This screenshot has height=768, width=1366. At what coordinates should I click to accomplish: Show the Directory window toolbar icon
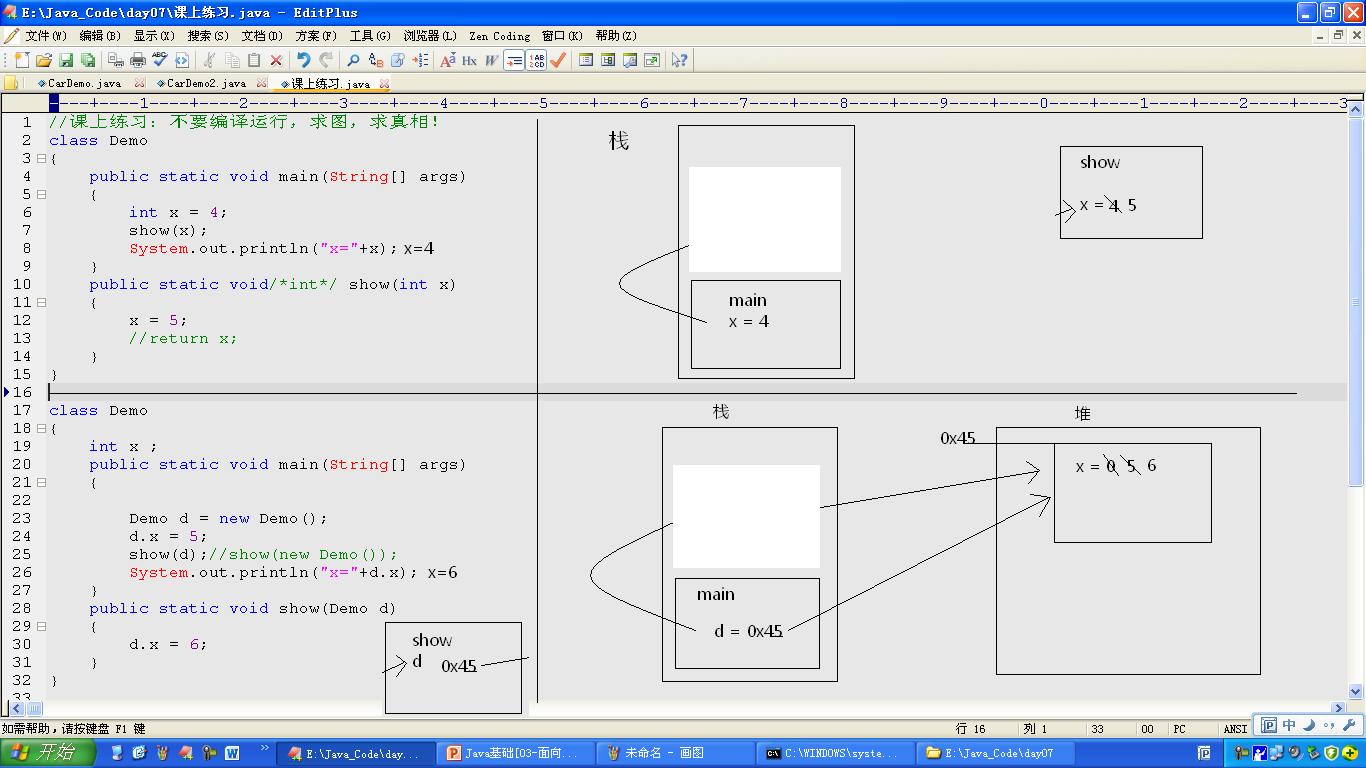pos(586,60)
